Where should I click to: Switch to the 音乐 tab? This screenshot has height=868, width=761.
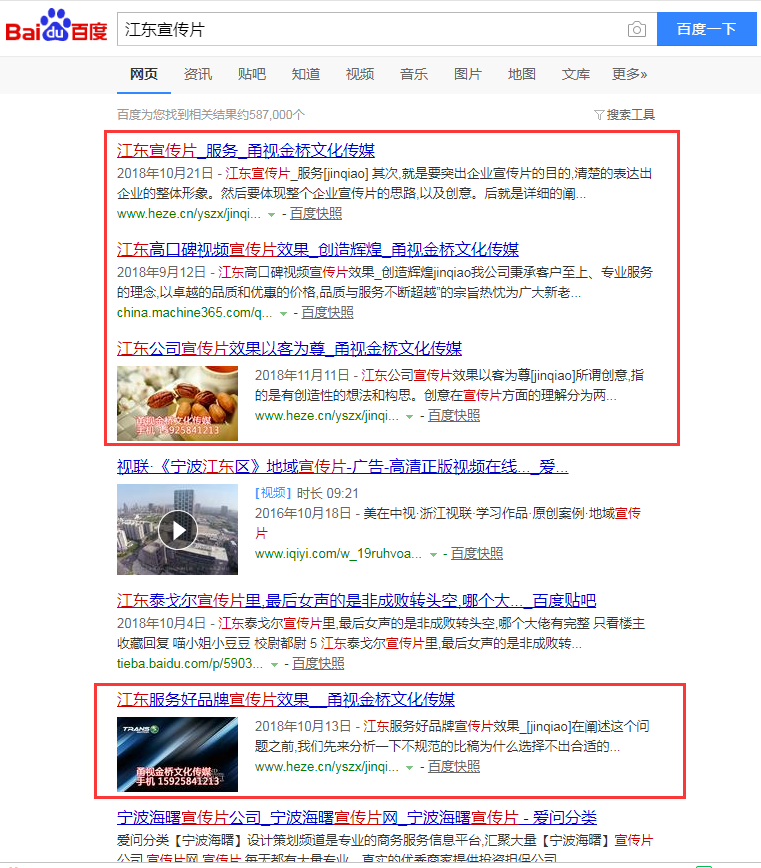tap(414, 74)
